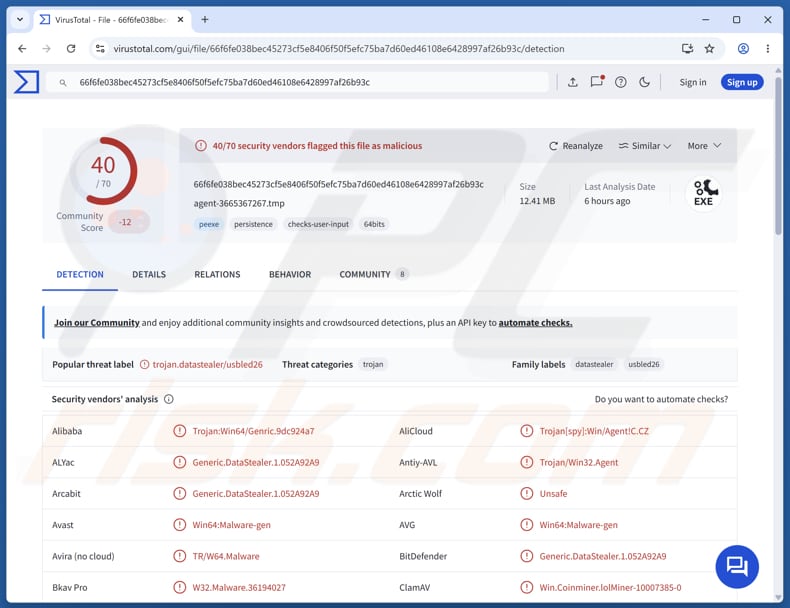The height and width of the screenshot is (608, 790).
Task: Open the Chrome three-dot menu
Action: [x=767, y=48]
